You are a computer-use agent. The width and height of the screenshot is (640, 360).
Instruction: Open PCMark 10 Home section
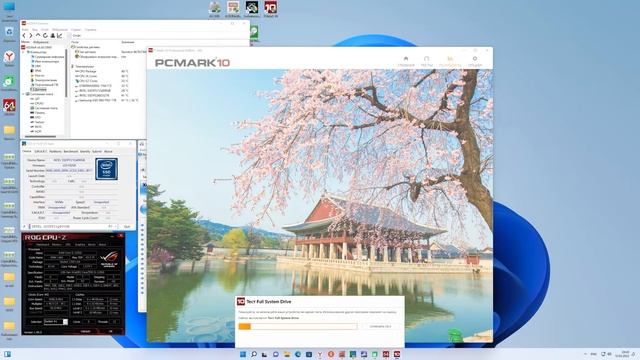click(x=406, y=62)
